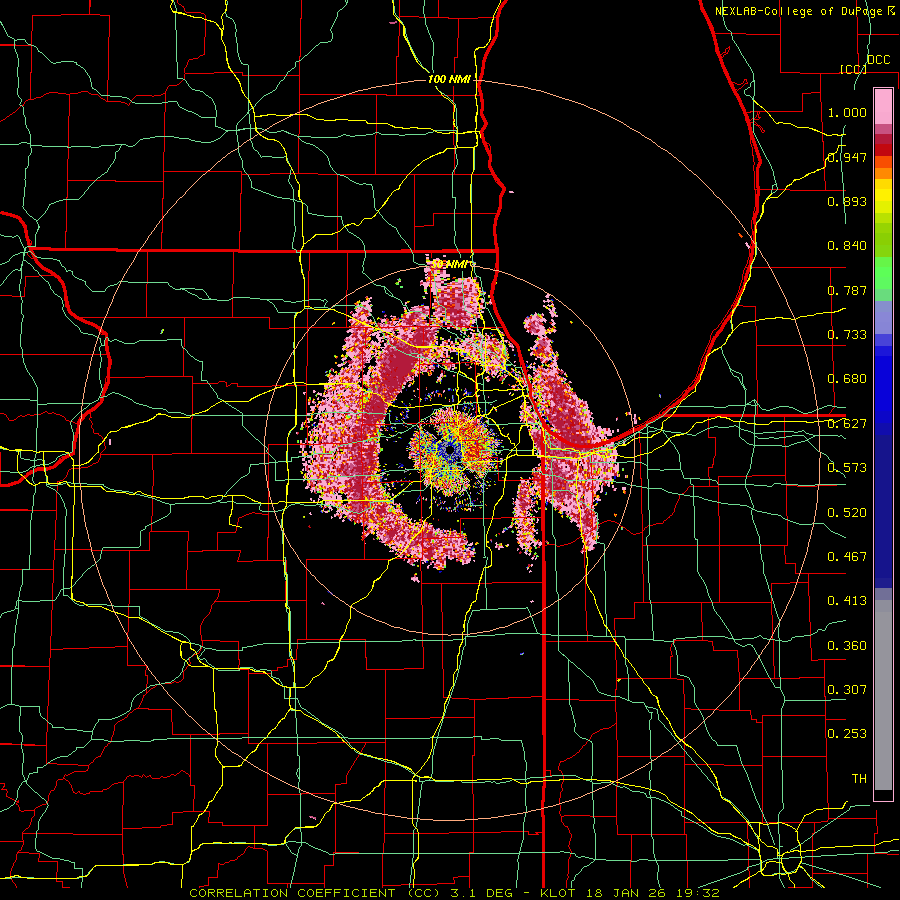
Task: Click the 1.000 legend value
Action: pos(847,112)
